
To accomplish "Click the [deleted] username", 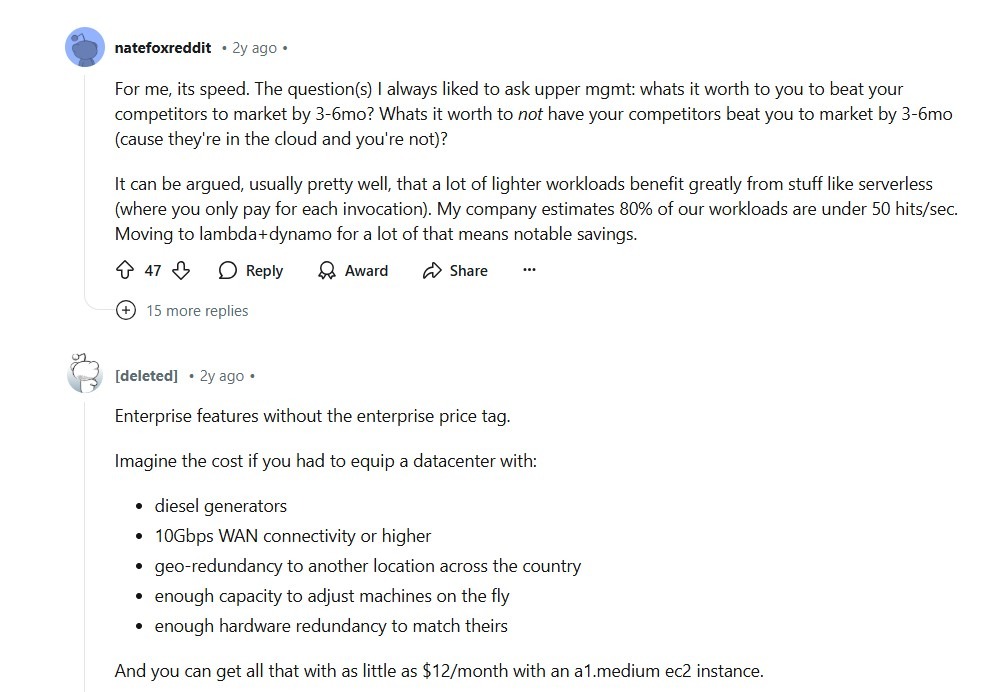I will [147, 375].
